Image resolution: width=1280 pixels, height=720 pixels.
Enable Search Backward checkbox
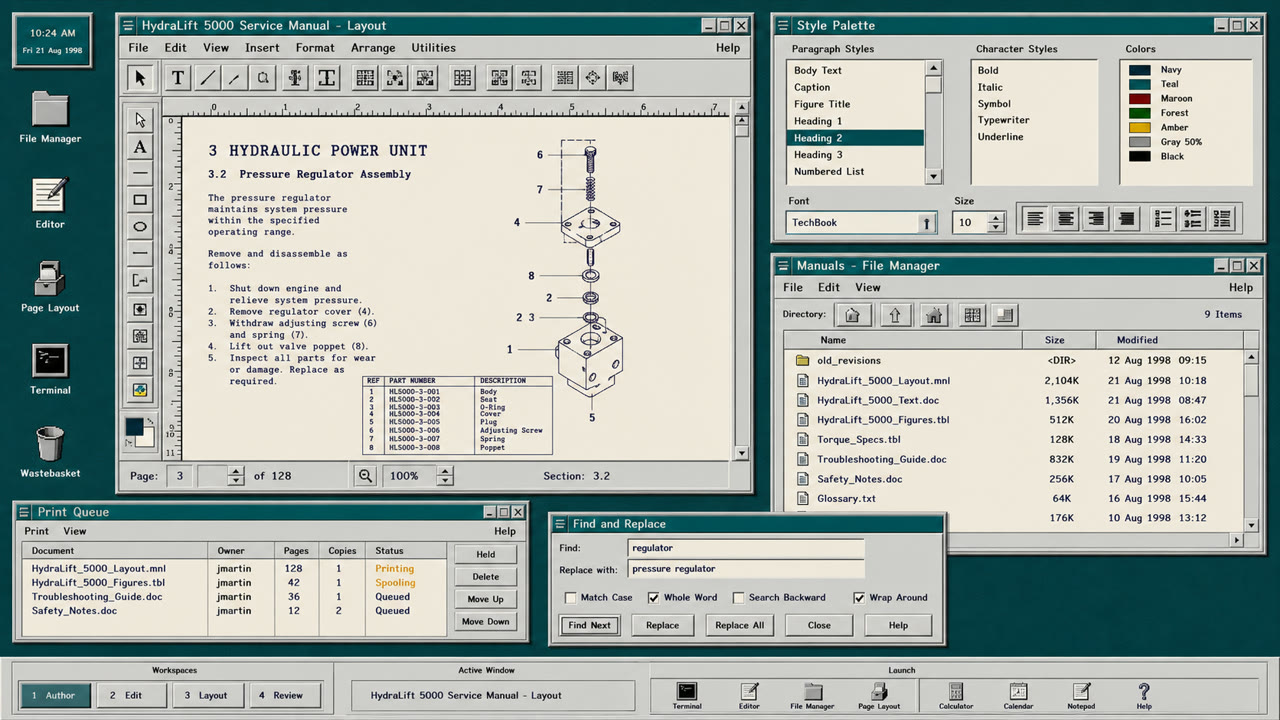tap(739, 598)
